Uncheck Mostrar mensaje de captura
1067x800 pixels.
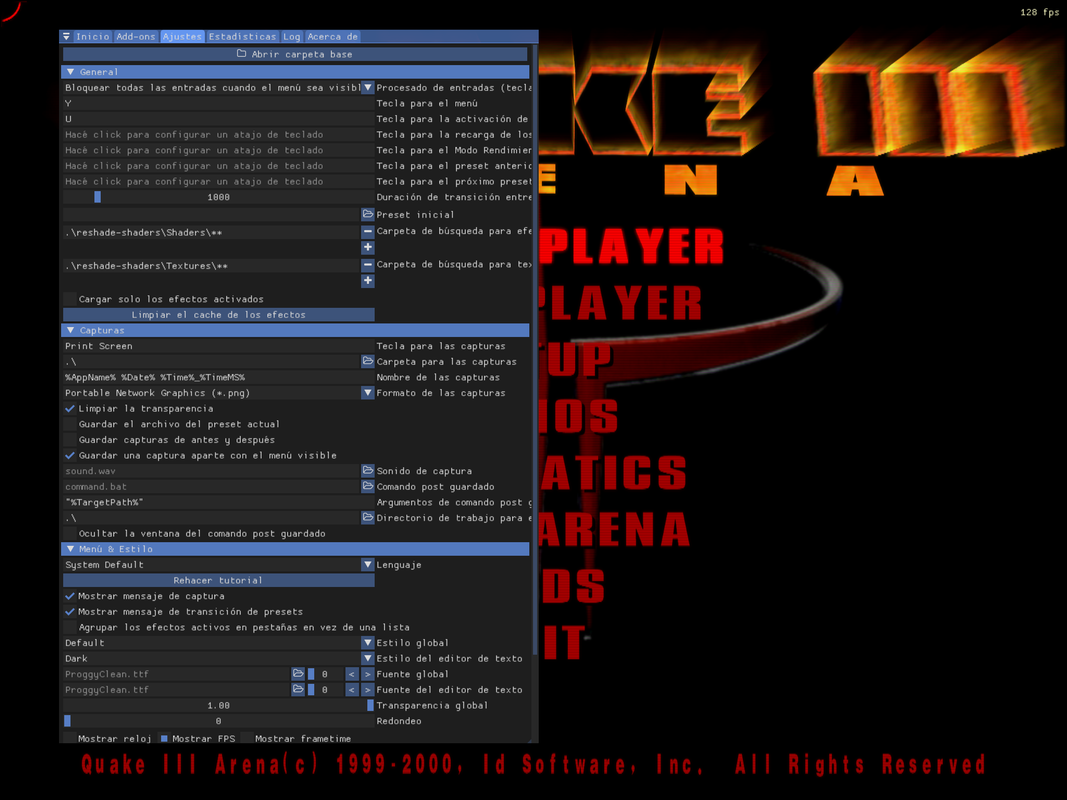(x=69, y=596)
